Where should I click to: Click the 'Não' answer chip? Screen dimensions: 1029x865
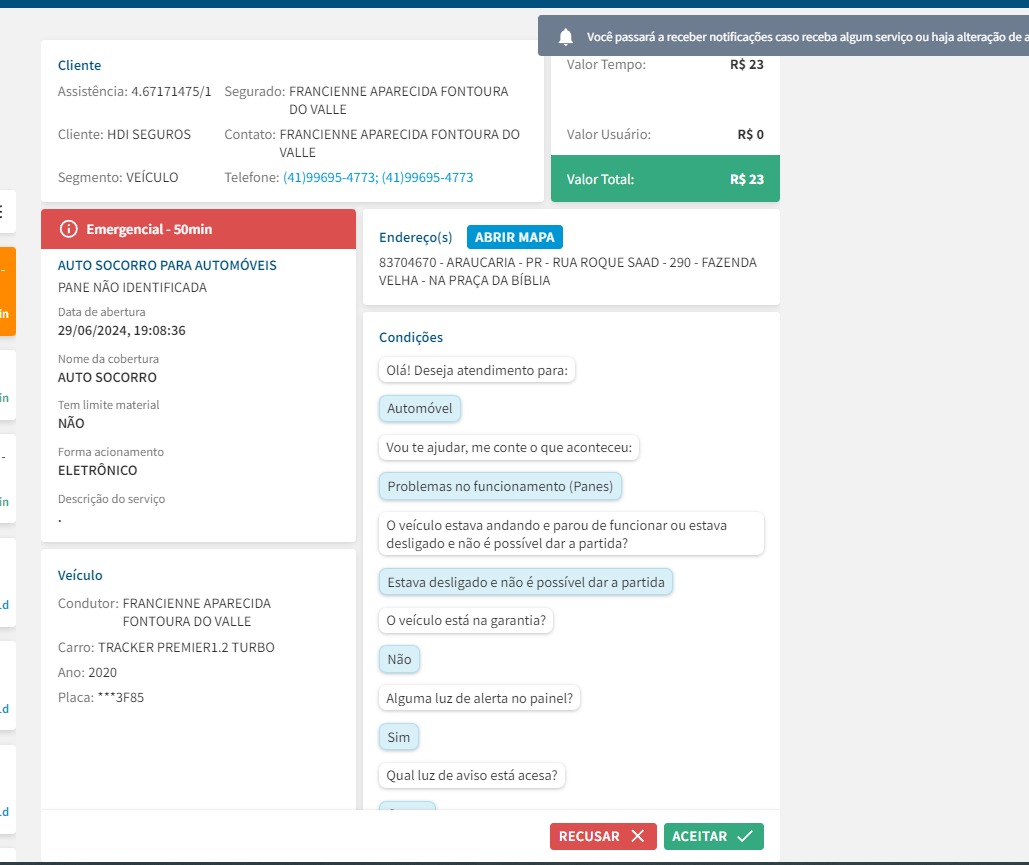pyautogui.click(x=399, y=660)
